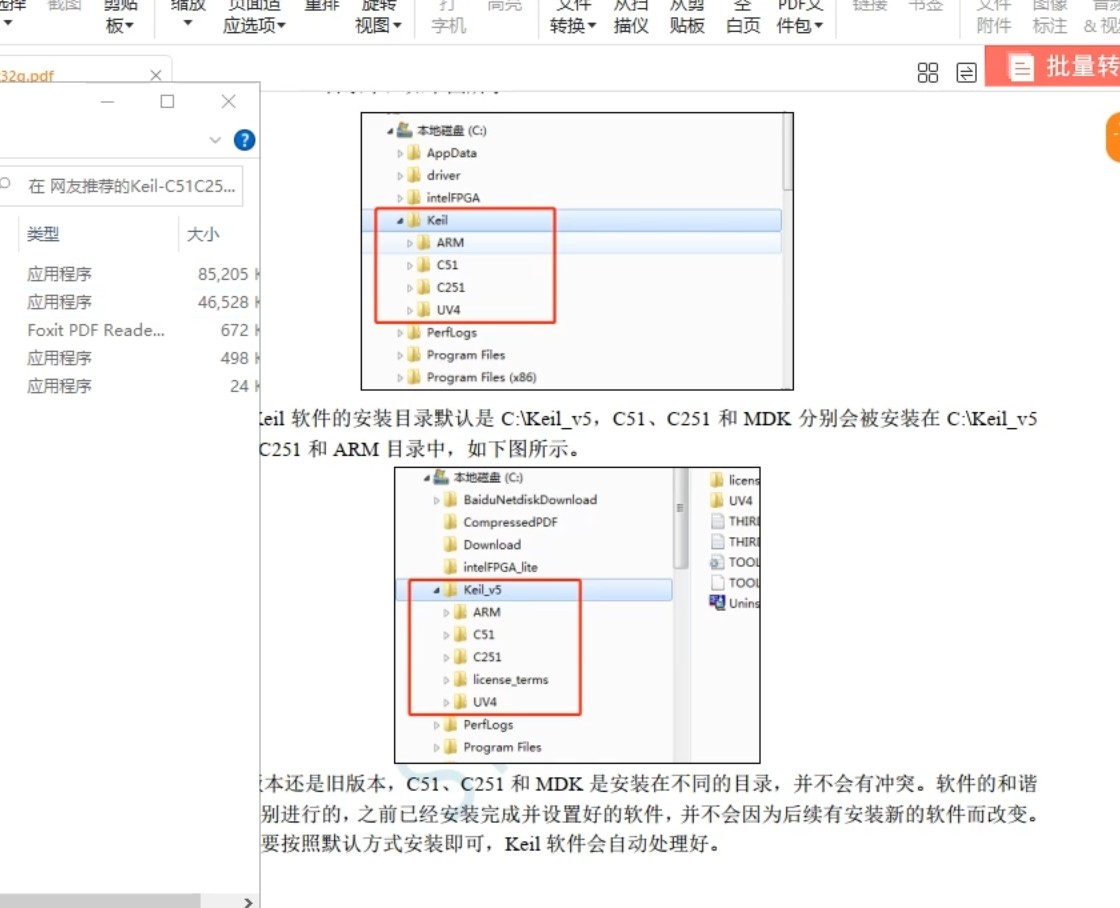Click the four-squares thumbnail grid icon
The image size is (1120, 908).
pyautogui.click(x=927, y=72)
